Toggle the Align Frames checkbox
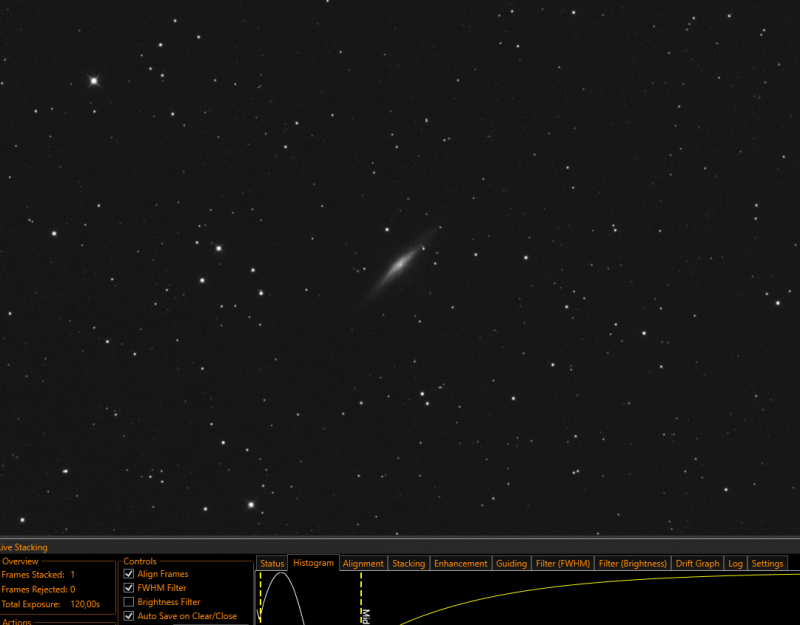 (x=129, y=574)
